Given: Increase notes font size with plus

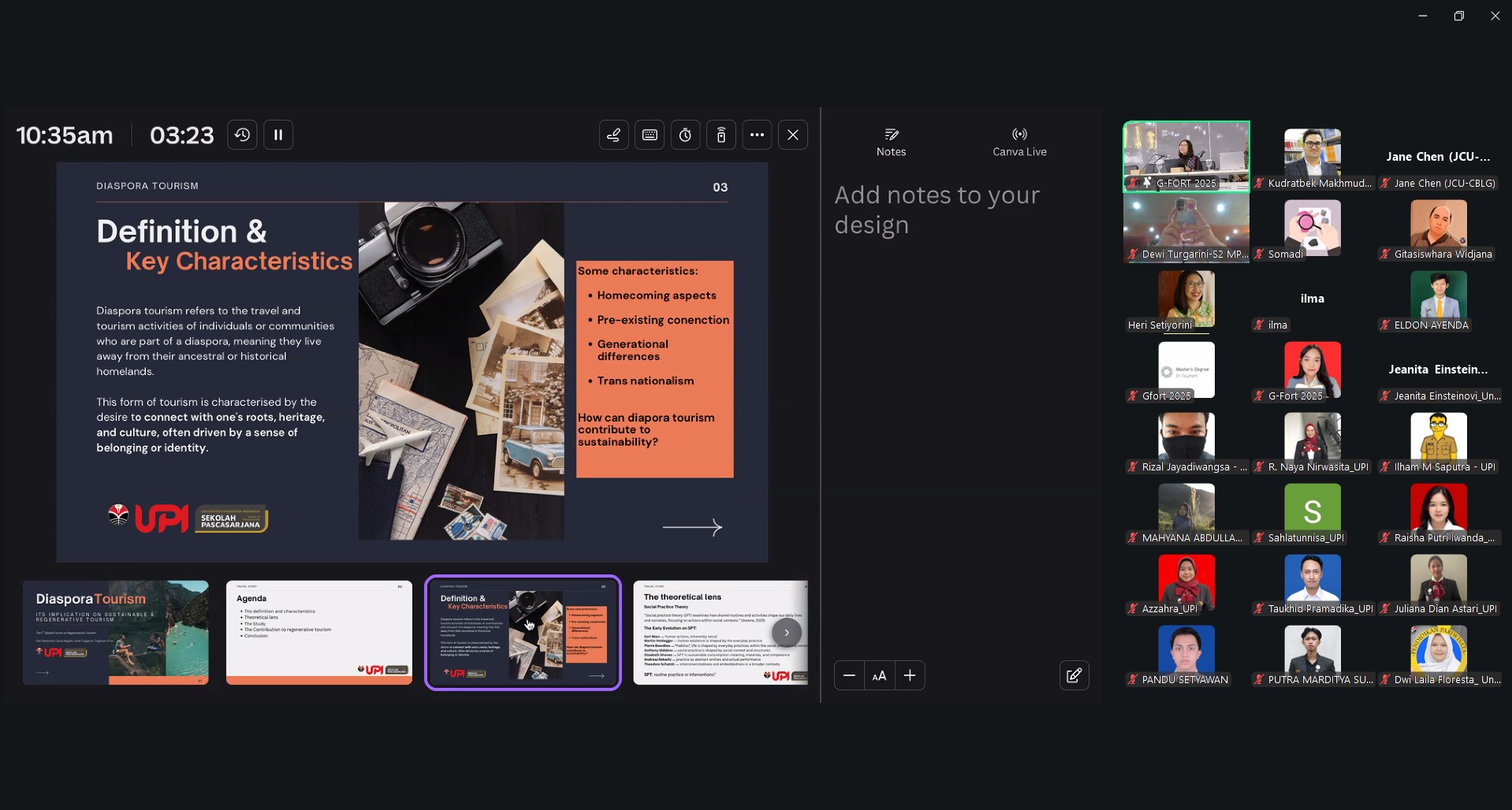Looking at the screenshot, I should 909,675.
